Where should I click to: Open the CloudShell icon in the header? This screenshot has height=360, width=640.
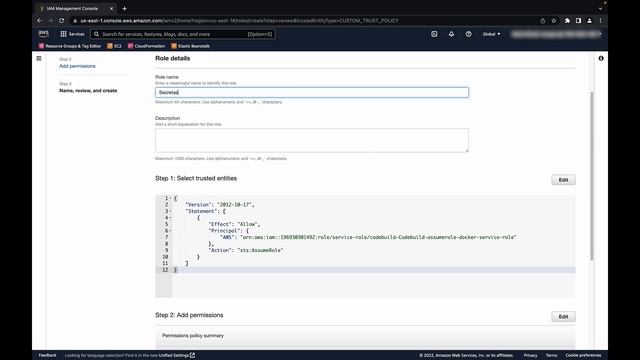click(434, 34)
